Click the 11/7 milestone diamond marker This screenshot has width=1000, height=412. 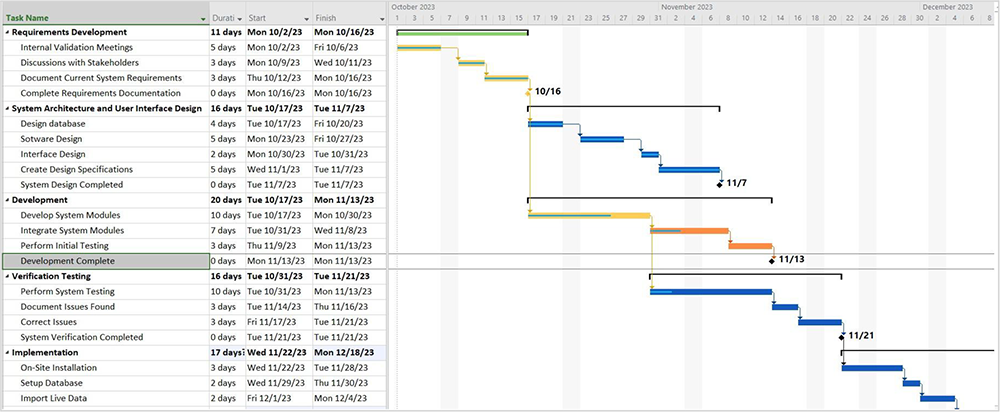[x=720, y=183]
